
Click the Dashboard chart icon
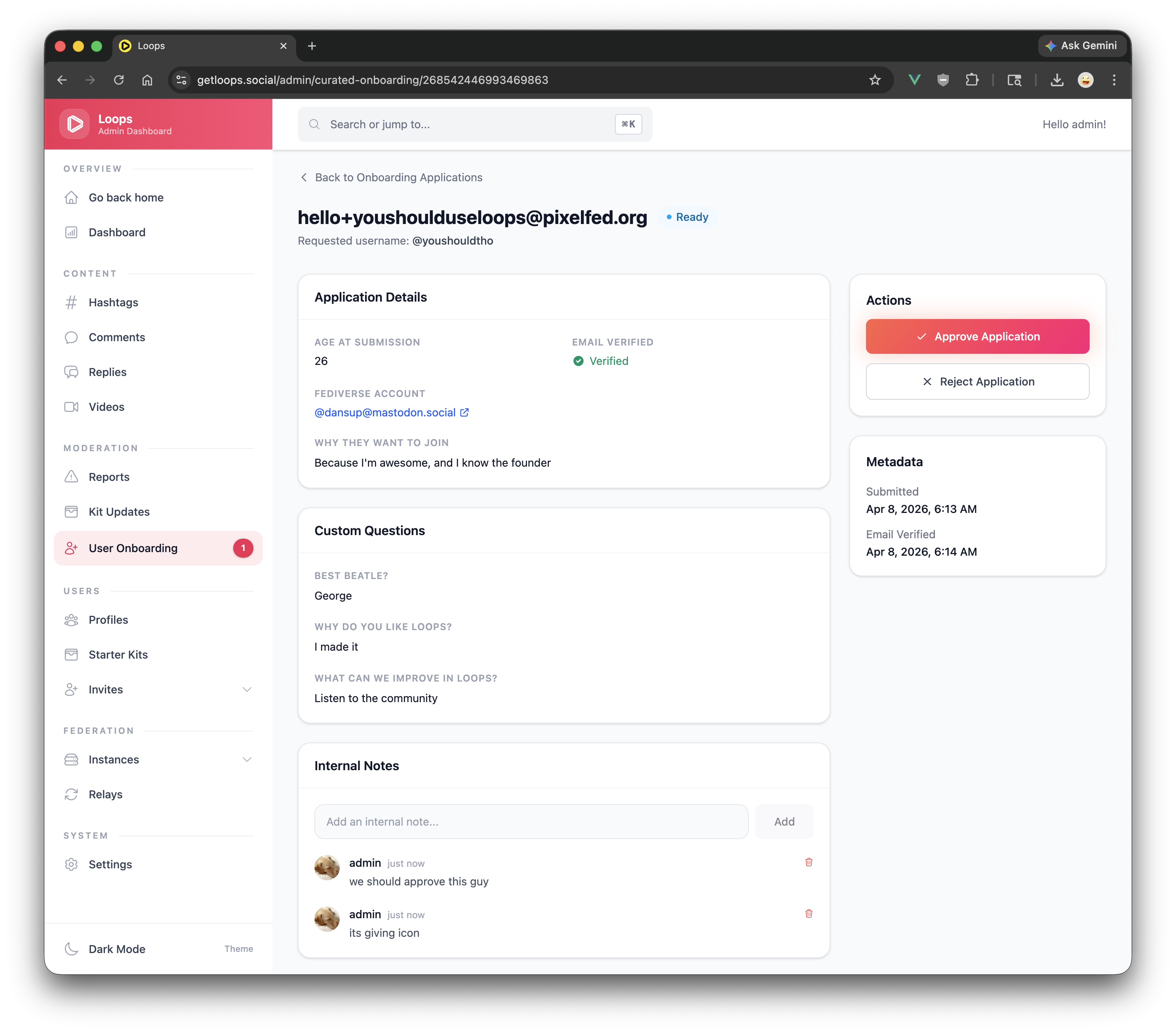coord(71,232)
